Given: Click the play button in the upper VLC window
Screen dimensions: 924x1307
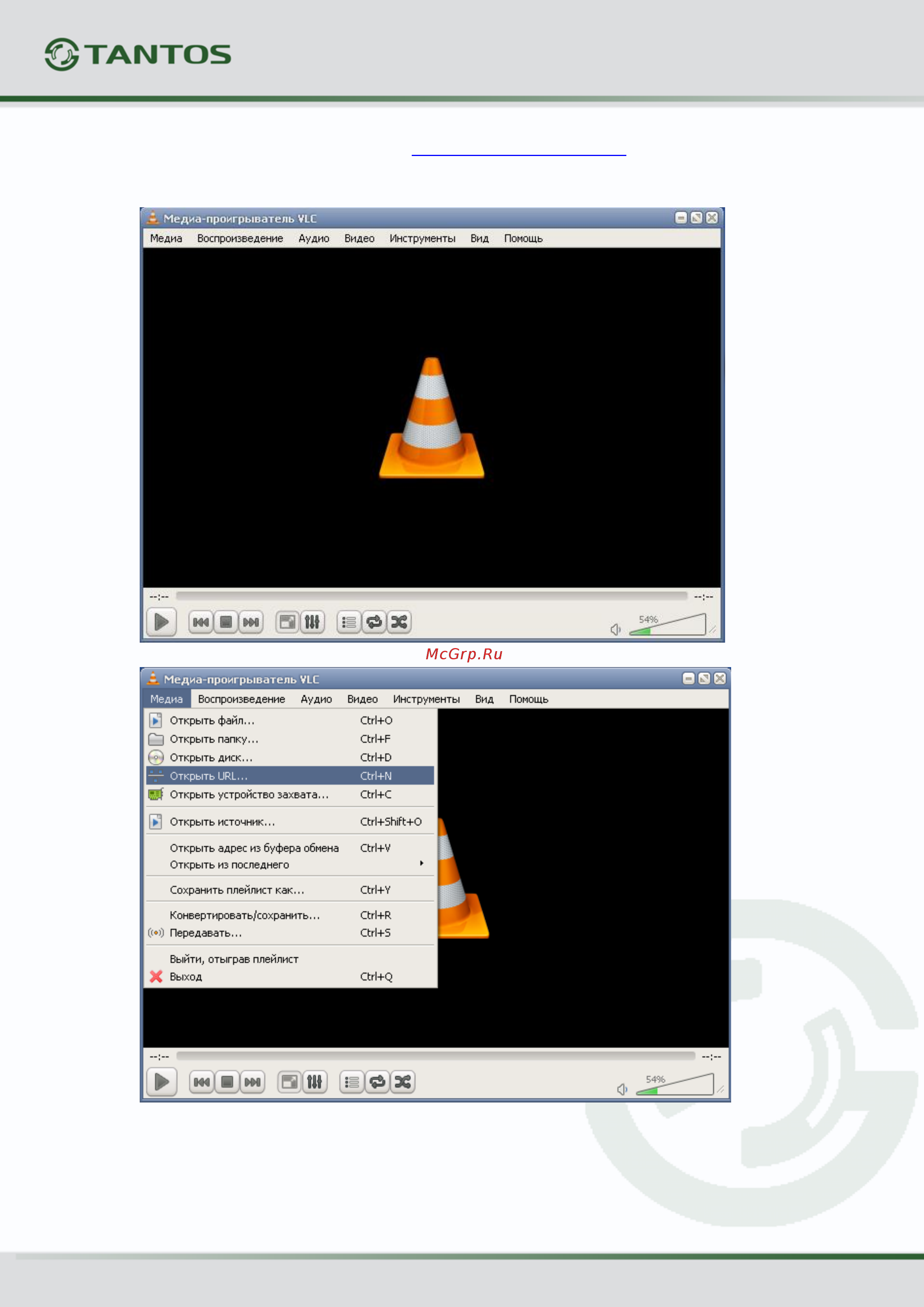Looking at the screenshot, I should coord(162,622).
